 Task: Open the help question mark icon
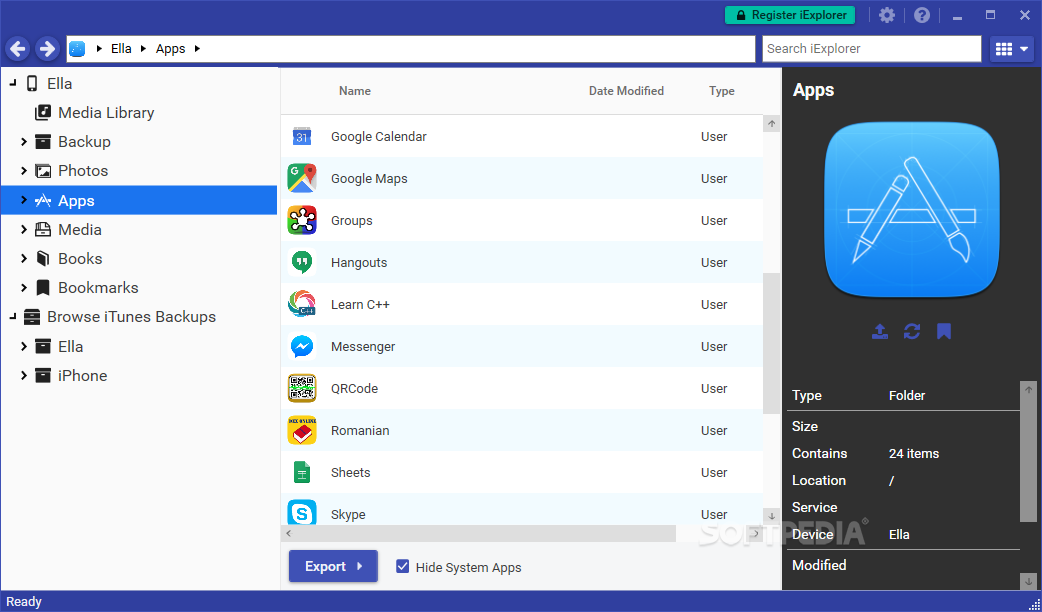(x=922, y=15)
